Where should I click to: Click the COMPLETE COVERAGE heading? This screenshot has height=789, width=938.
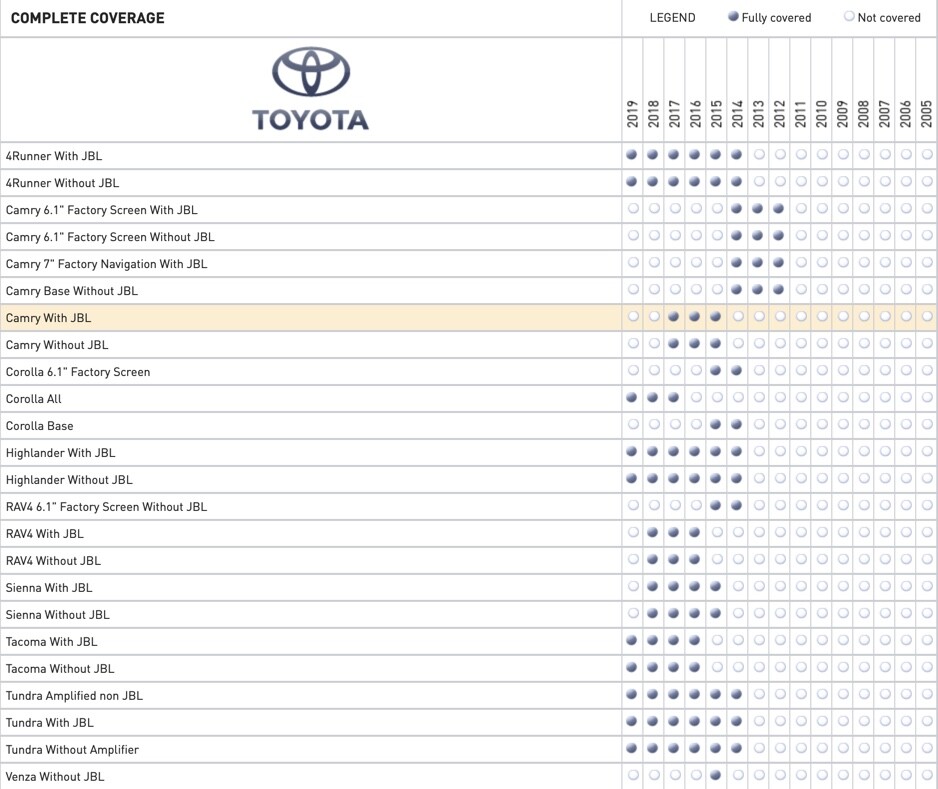87,18
